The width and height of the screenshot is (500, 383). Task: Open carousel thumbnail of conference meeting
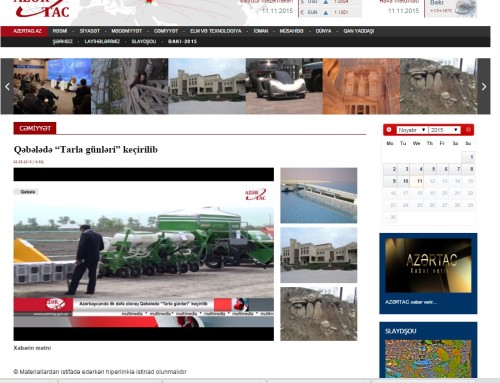click(52, 86)
